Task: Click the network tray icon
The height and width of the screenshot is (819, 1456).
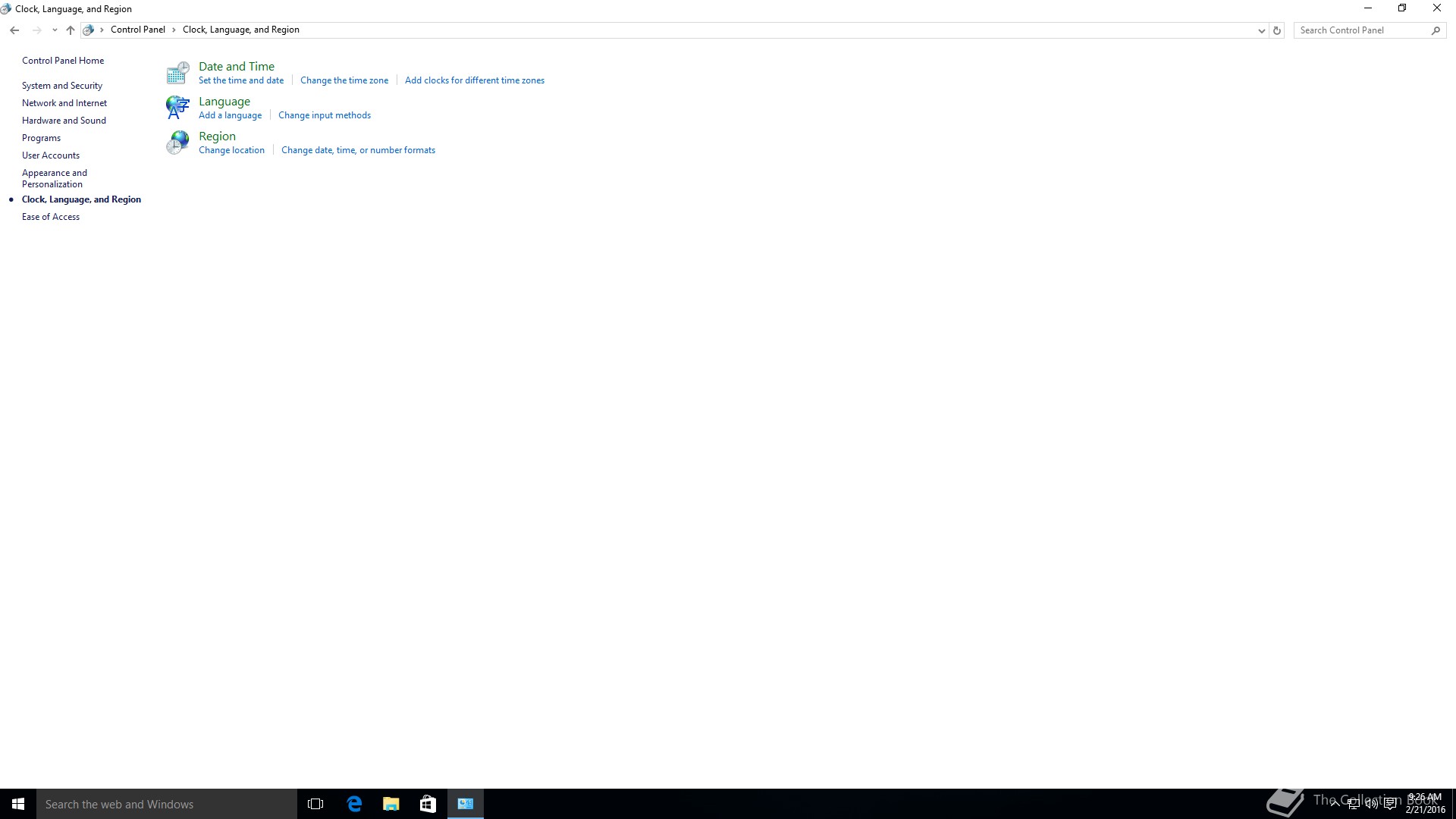Action: coord(1353,804)
